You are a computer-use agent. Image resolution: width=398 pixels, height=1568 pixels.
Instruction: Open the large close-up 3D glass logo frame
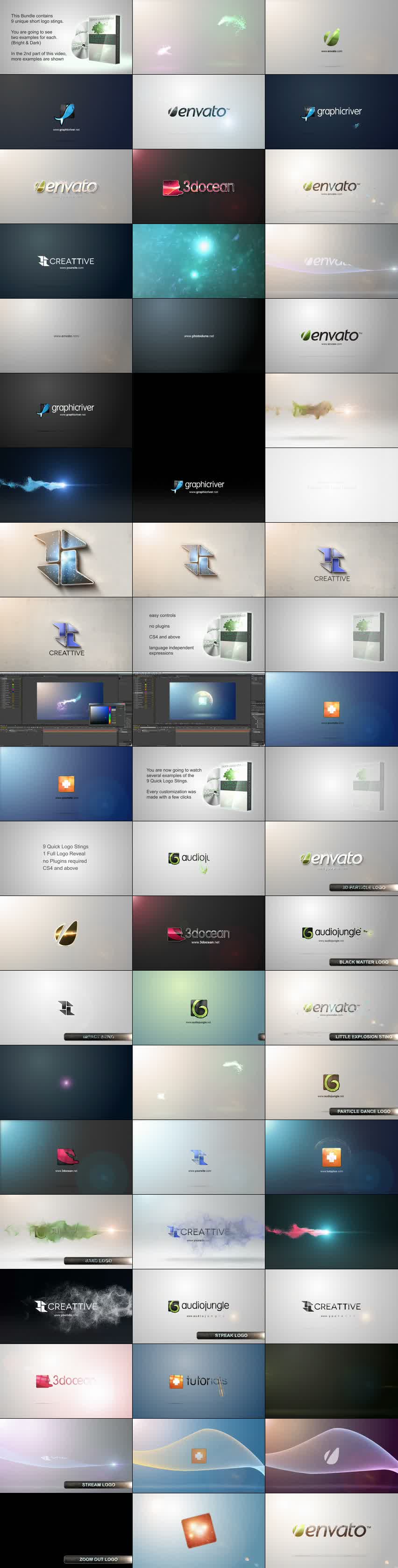click(66, 560)
